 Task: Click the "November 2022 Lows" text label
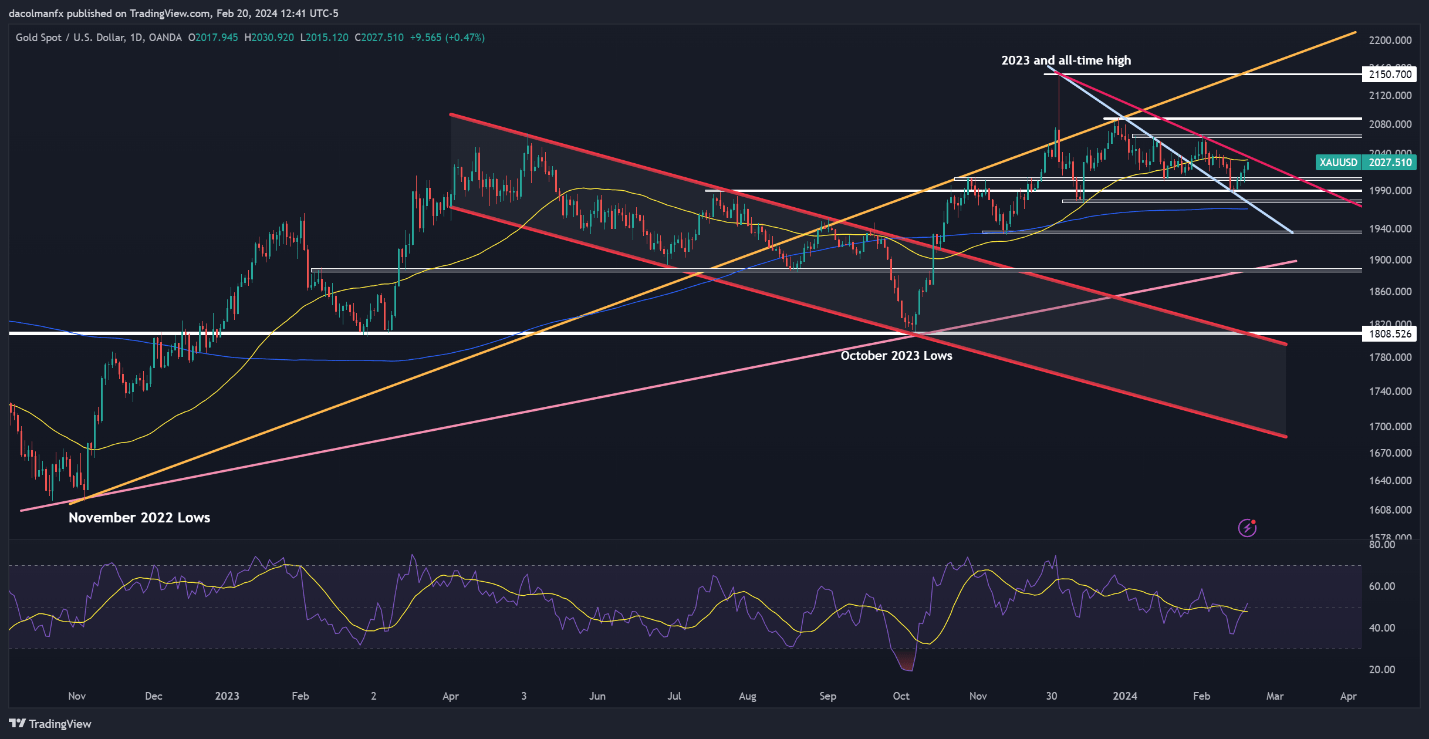(139, 518)
